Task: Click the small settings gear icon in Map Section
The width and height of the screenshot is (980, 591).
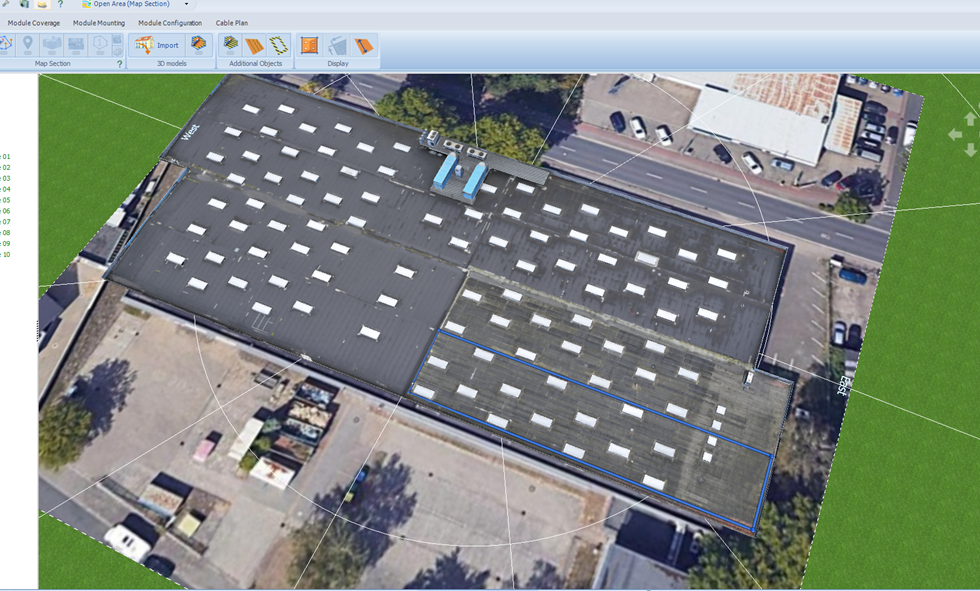Action: point(118,51)
